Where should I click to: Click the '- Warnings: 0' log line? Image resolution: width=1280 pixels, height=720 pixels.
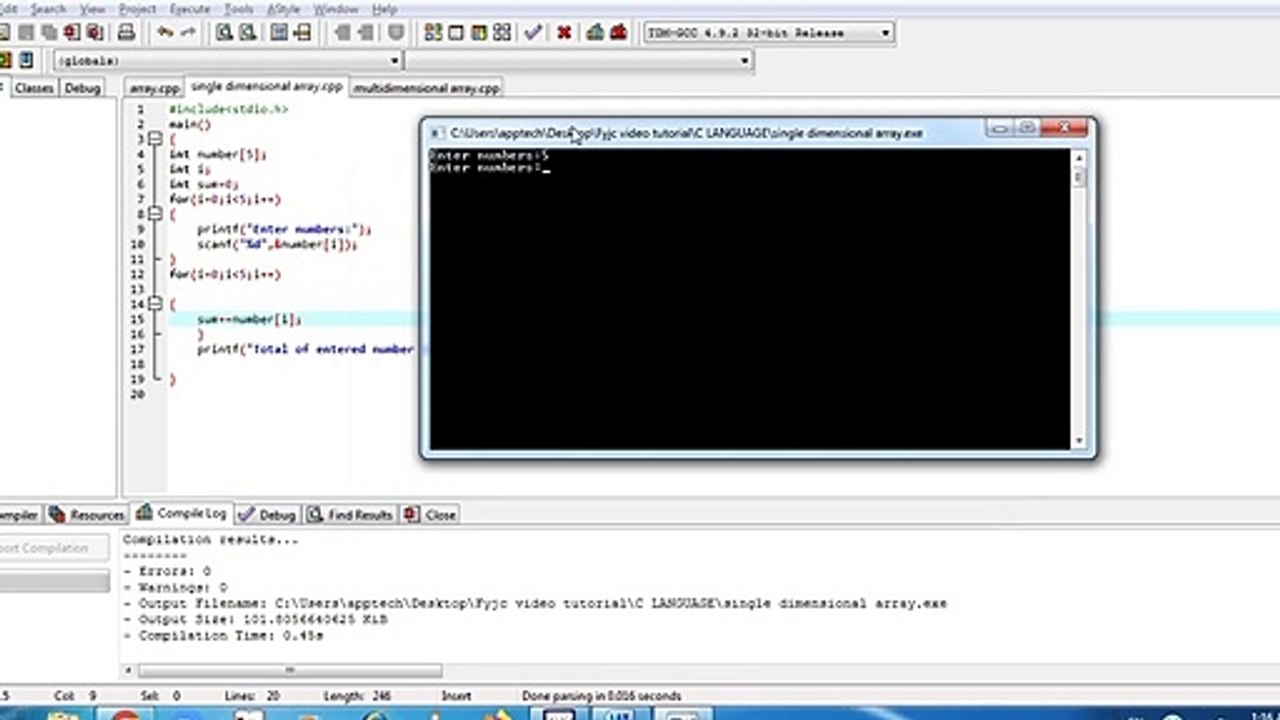click(175, 587)
